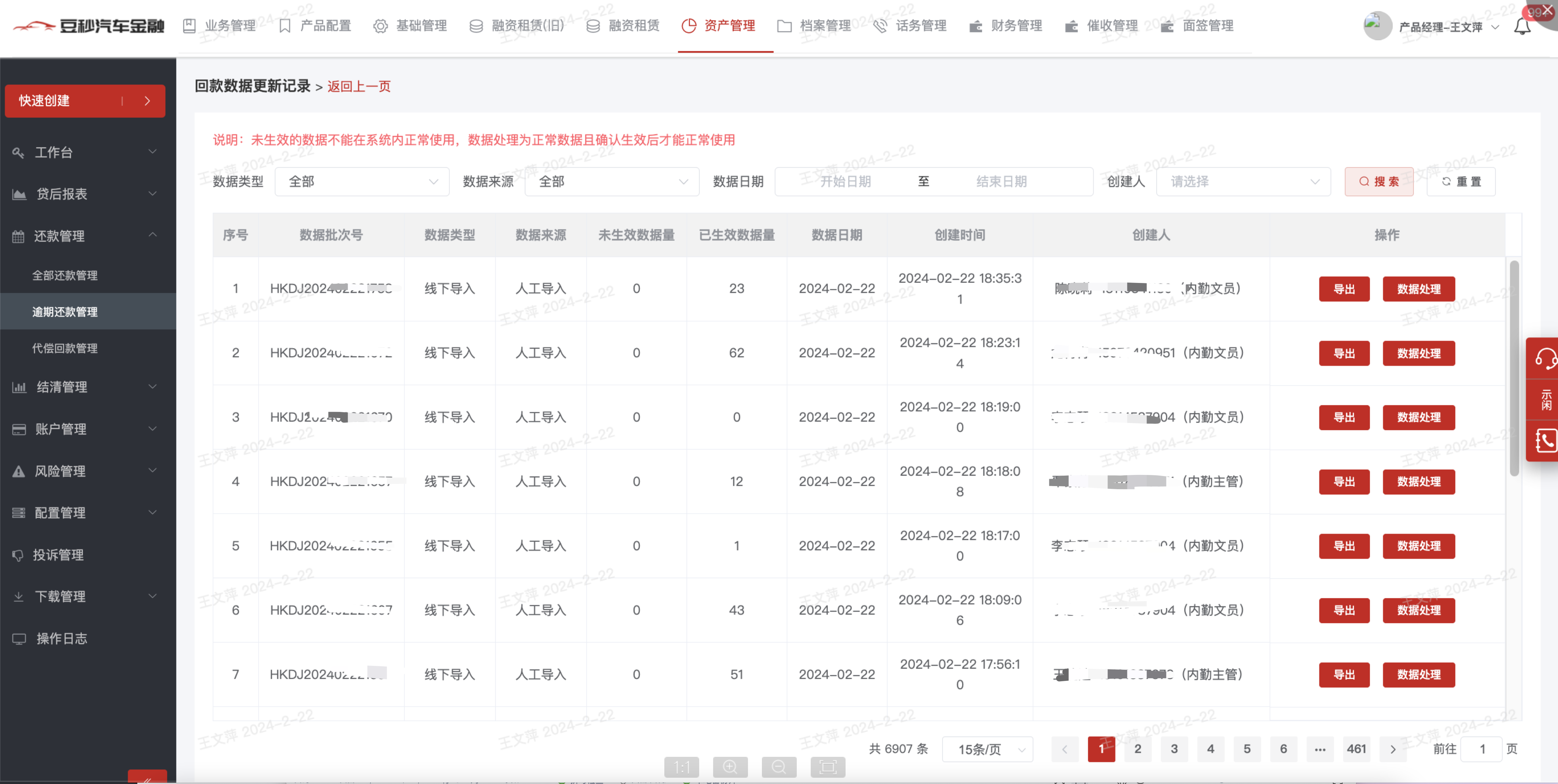The width and height of the screenshot is (1558, 784).
Task: Click the table's vertical scrollbar
Action: coord(1514,369)
